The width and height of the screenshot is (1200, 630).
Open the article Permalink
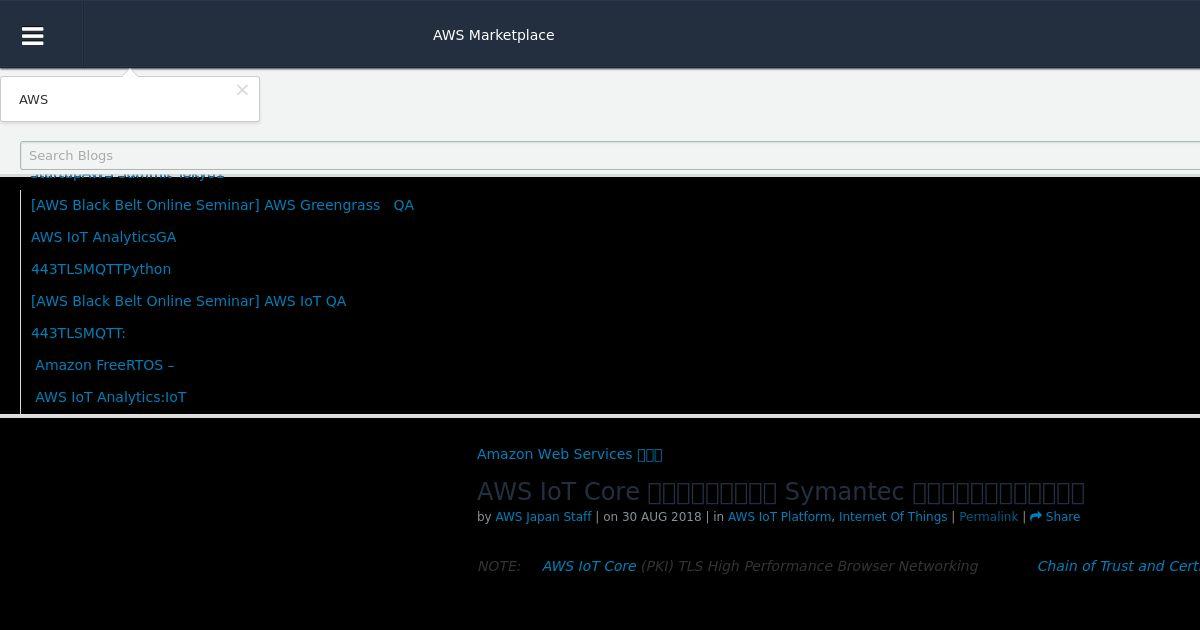(988, 517)
